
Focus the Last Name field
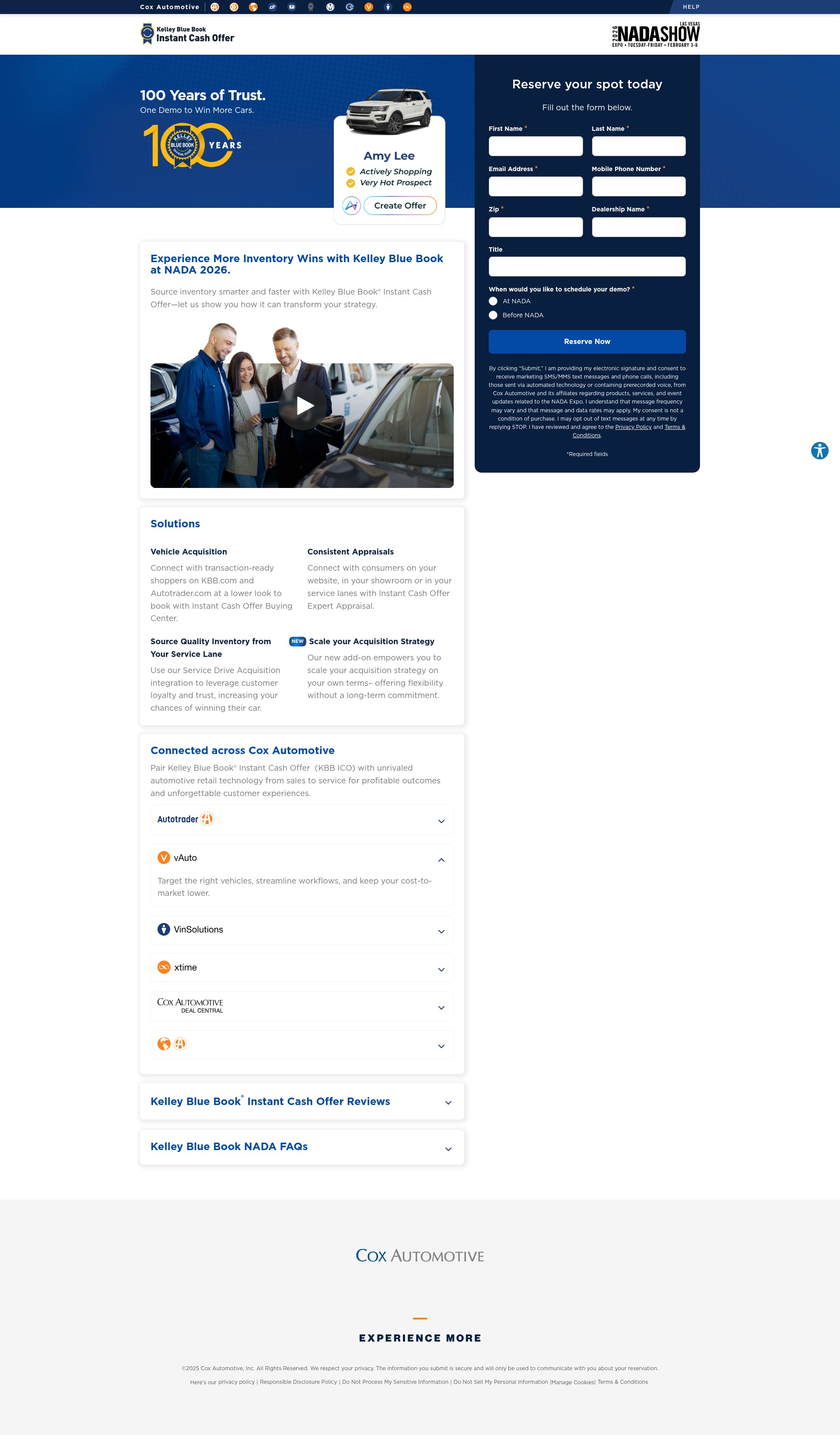(x=639, y=146)
